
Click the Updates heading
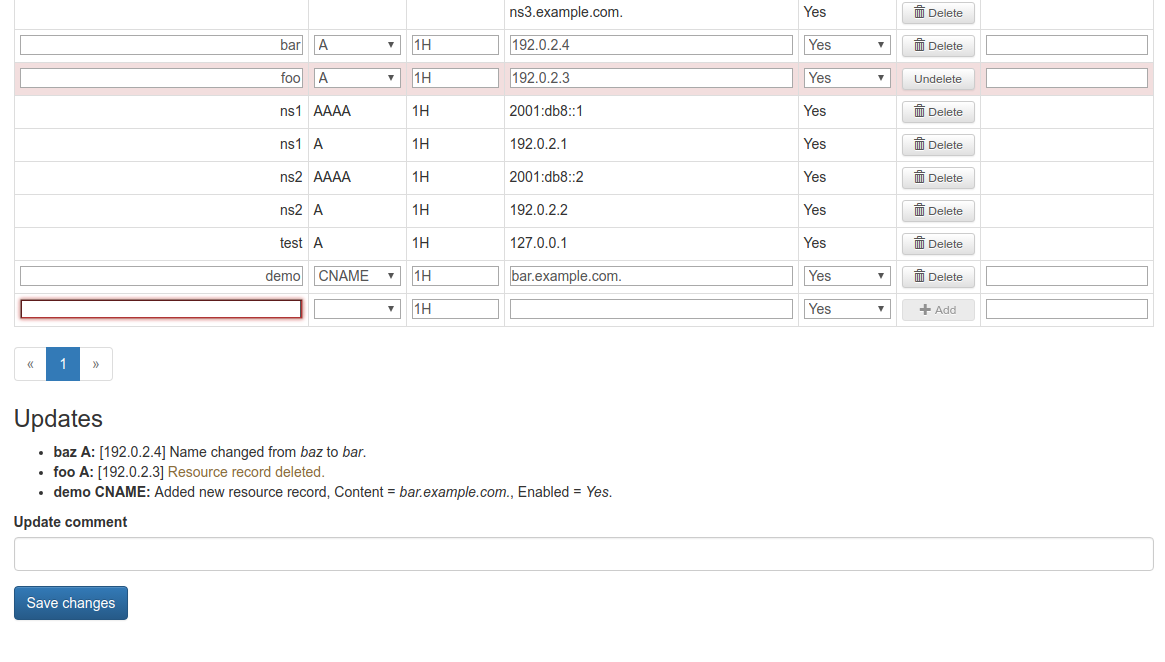pos(58,419)
